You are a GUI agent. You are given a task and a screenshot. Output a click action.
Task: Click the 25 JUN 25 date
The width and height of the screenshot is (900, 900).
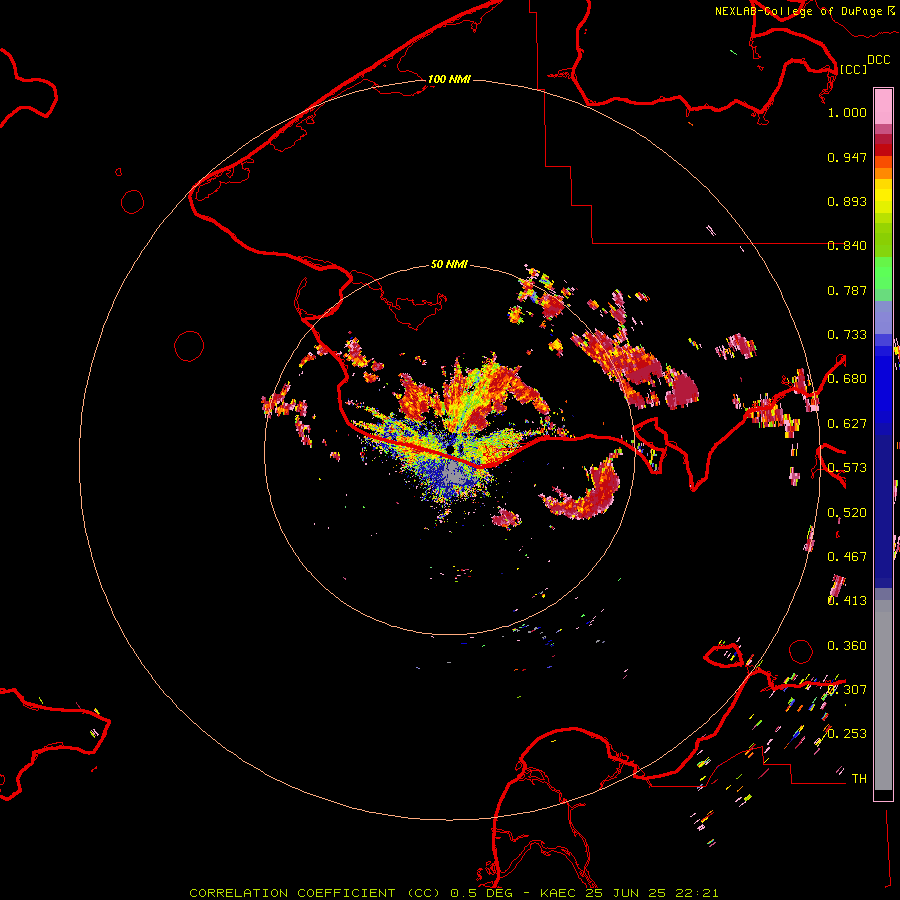click(x=626, y=893)
